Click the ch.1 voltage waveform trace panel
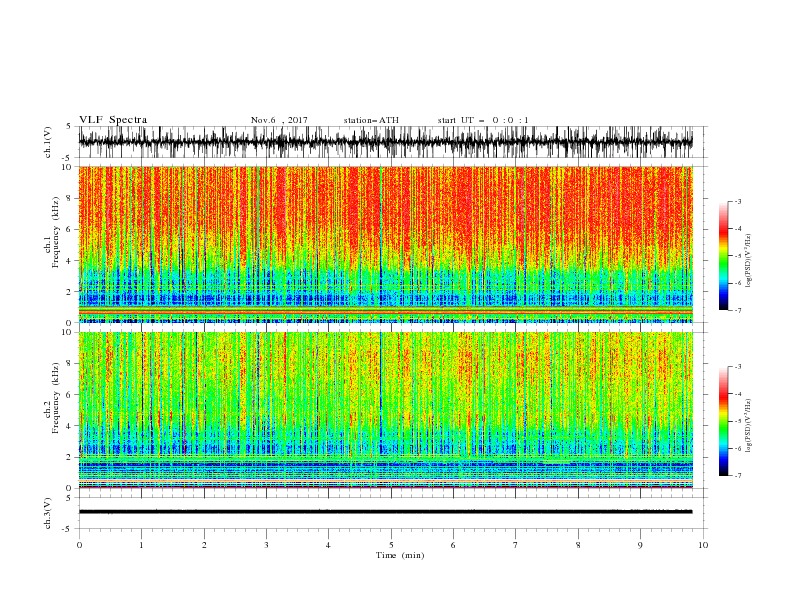Screen dimensions: 792x612 coord(385,142)
